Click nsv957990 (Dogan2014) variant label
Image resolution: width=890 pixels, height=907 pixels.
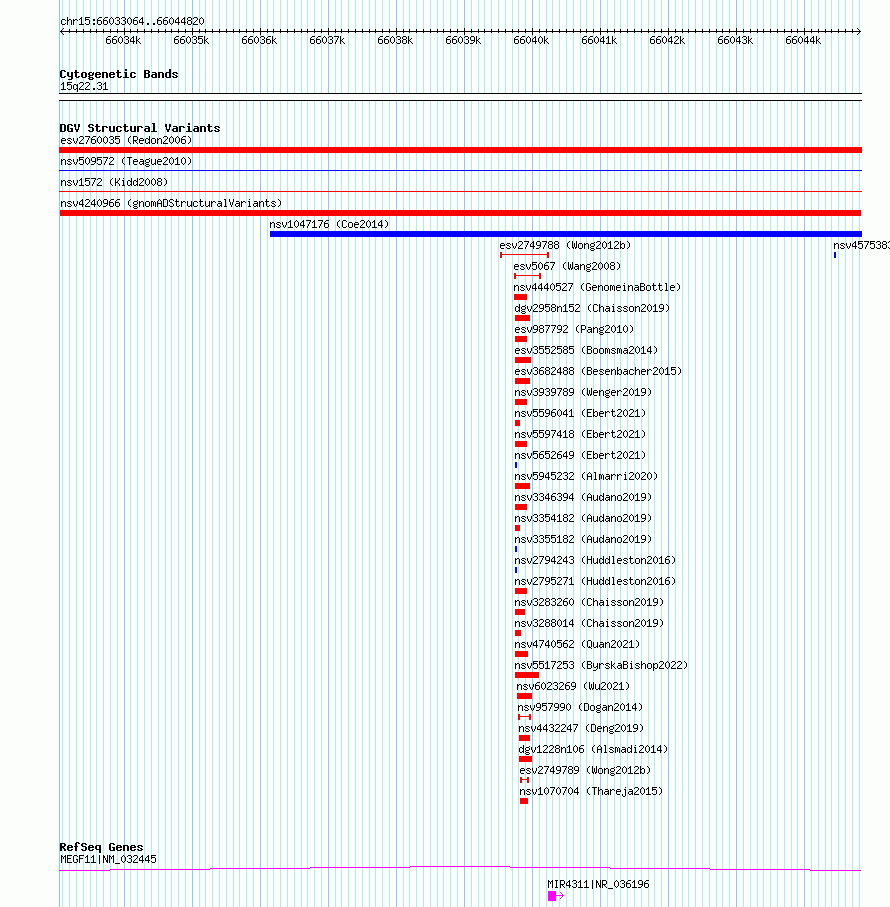click(x=580, y=707)
